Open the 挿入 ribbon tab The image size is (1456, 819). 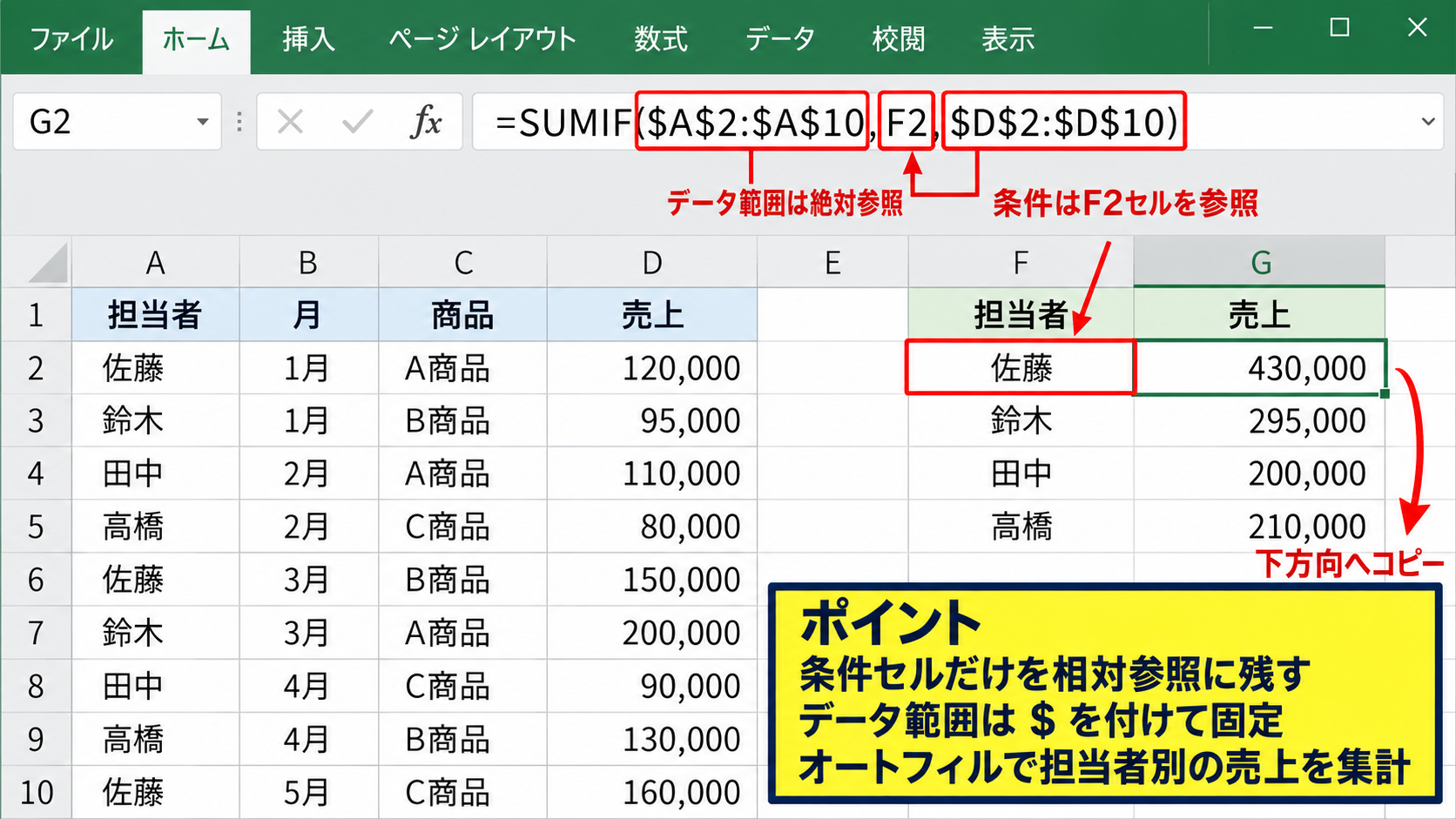[x=308, y=39]
